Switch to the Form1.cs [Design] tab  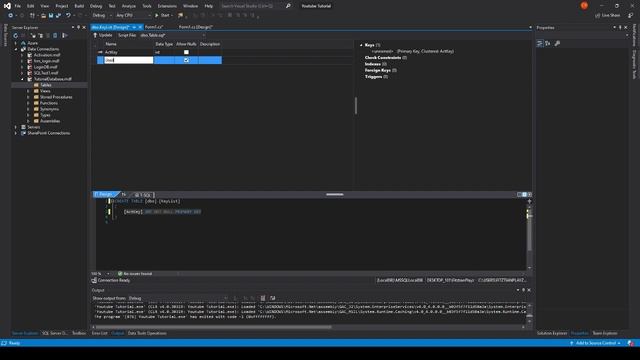(x=196, y=27)
